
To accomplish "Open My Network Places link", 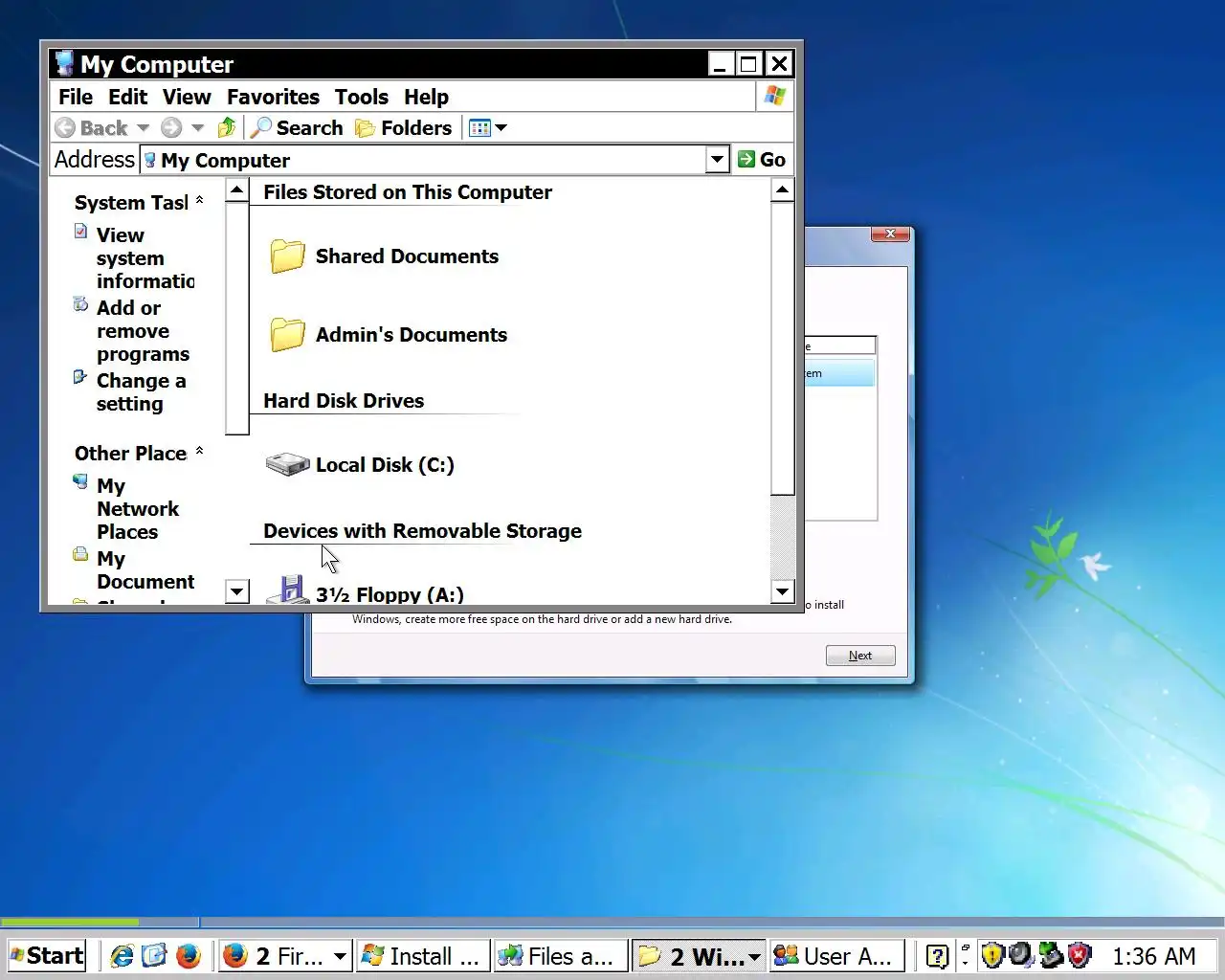I will pos(138,508).
